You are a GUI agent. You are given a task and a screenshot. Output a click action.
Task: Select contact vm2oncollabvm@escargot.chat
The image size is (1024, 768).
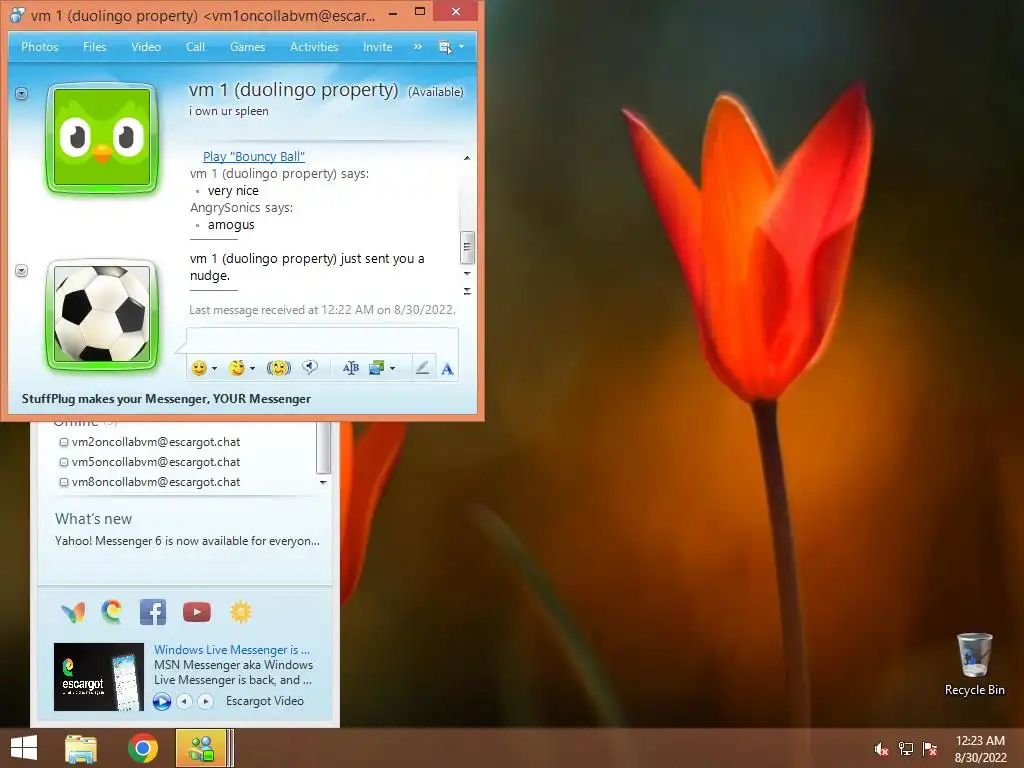pos(156,442)
